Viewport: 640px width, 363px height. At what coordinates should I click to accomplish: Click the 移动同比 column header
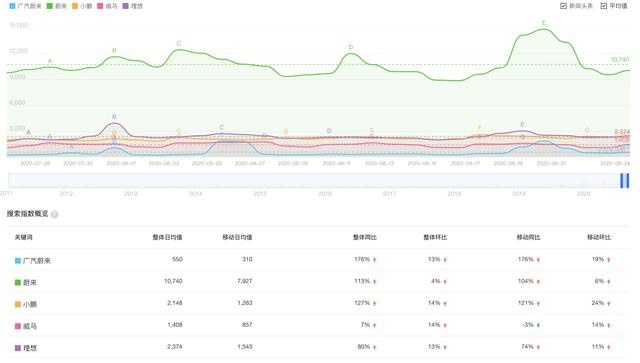pos(529,237)
